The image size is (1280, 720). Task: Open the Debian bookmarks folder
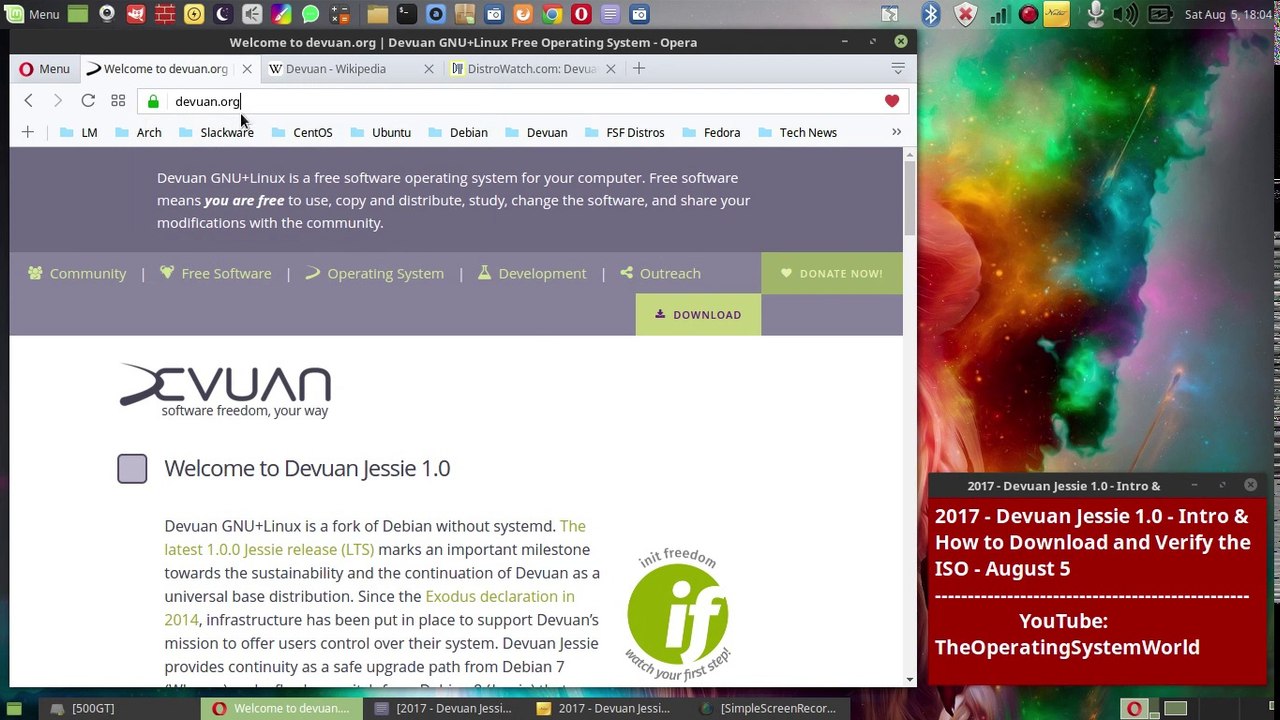458,132
